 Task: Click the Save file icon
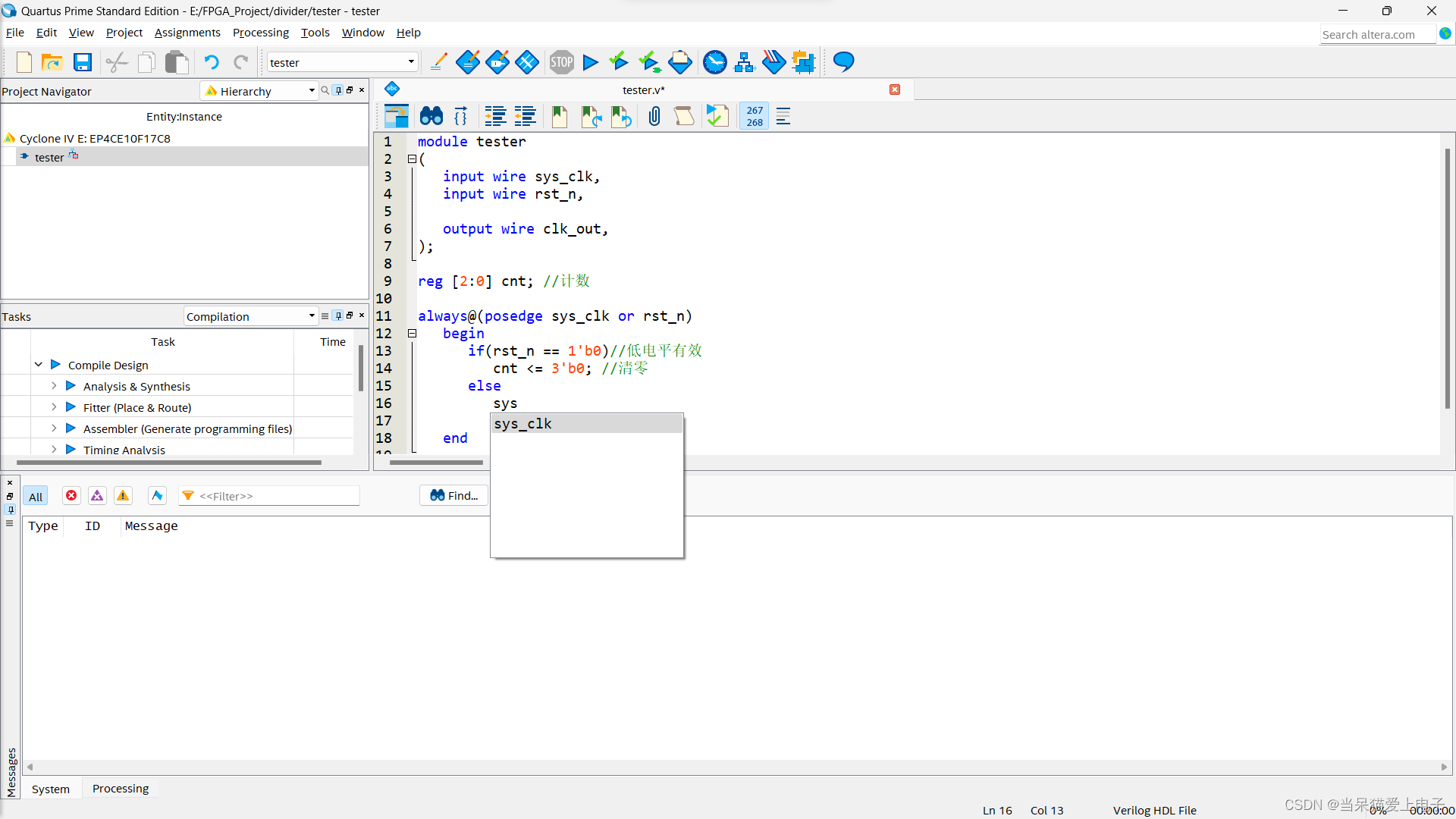pos(83,62)
